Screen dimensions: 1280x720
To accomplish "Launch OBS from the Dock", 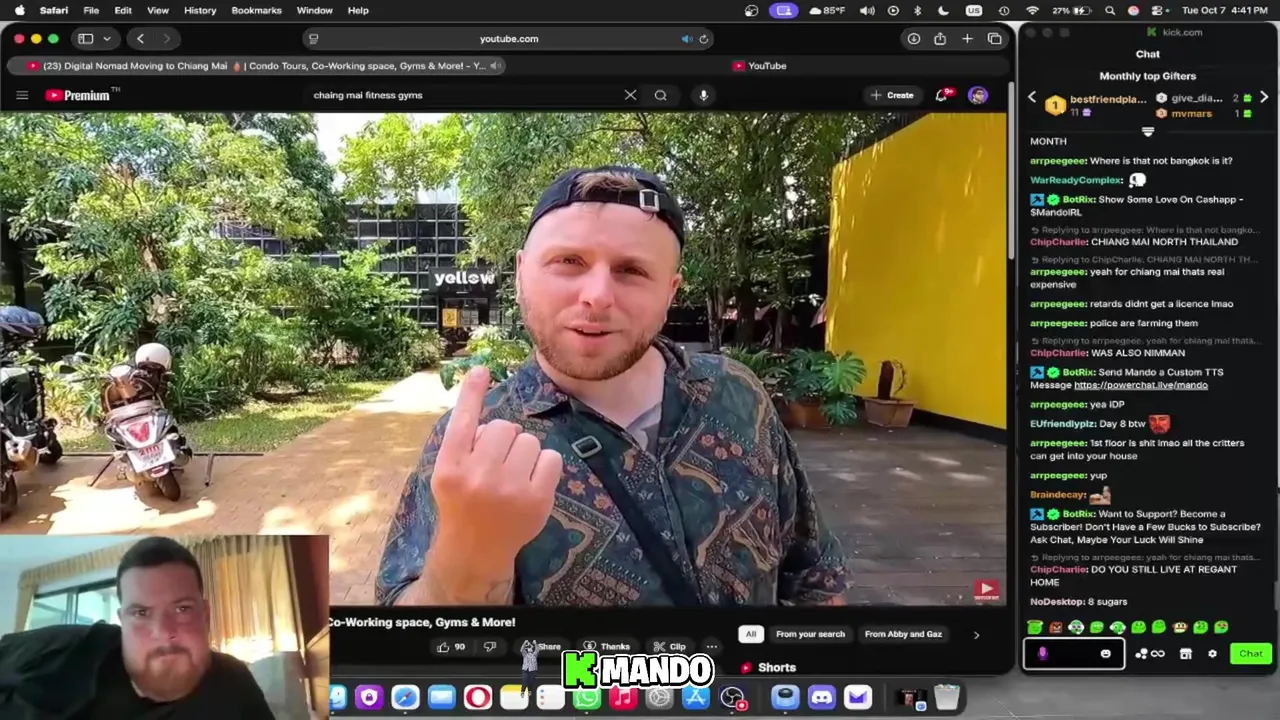I will (x=732, y=697).
